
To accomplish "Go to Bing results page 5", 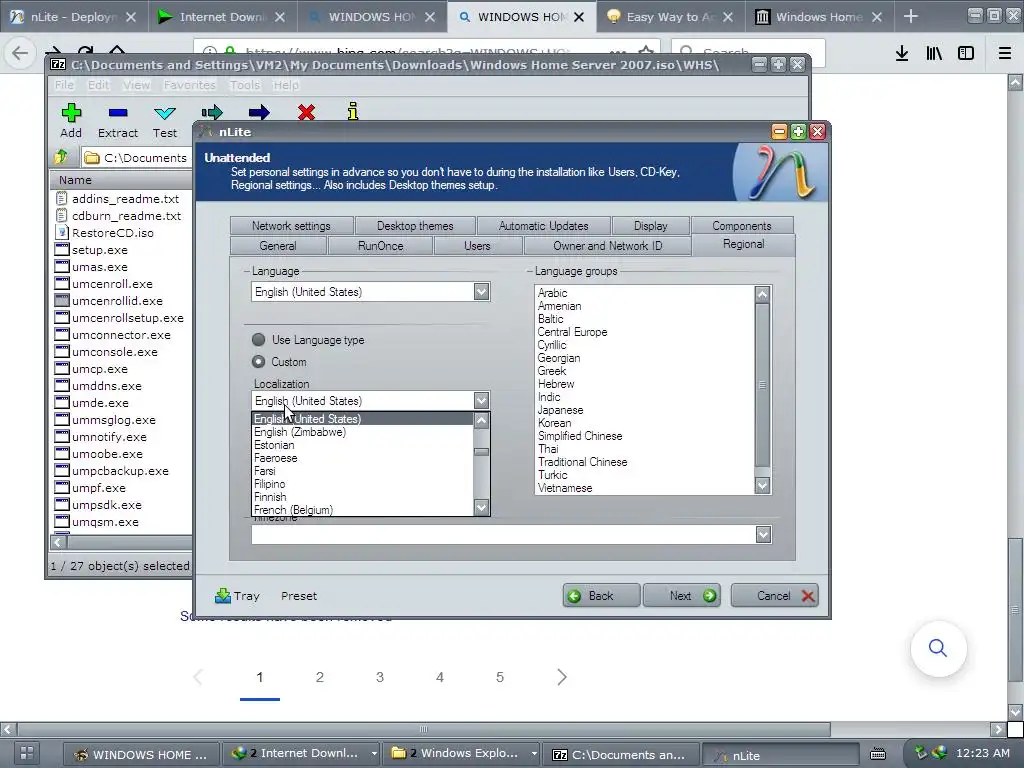I will coord(500,677).
